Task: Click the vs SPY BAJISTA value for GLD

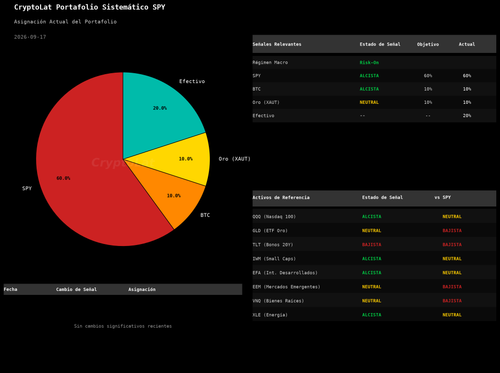Action: [x=452, y=231]
